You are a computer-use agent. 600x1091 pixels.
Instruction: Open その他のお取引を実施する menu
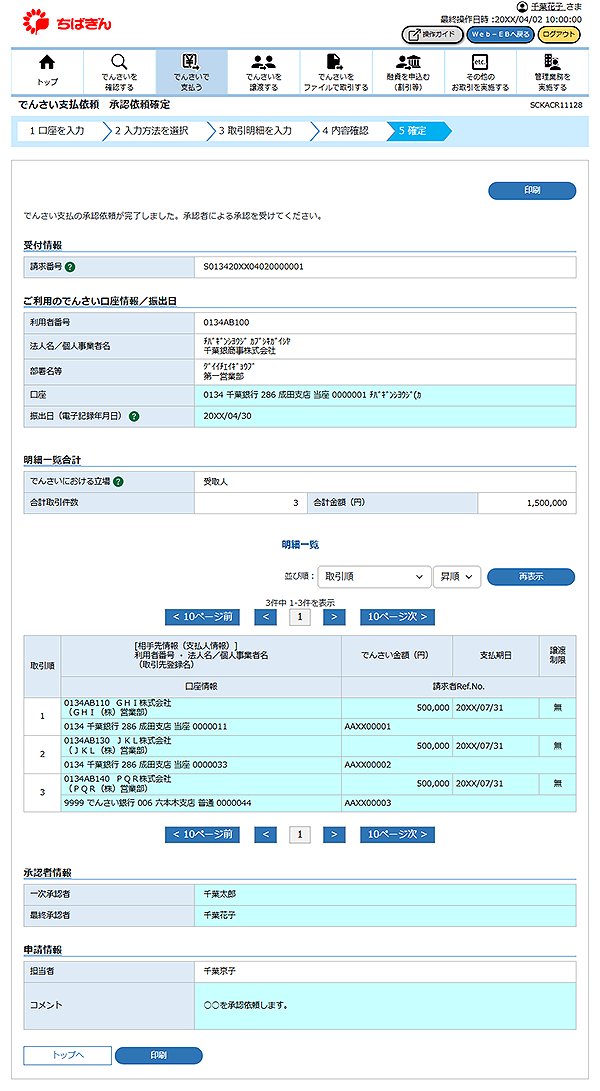[x=480, y=72]
